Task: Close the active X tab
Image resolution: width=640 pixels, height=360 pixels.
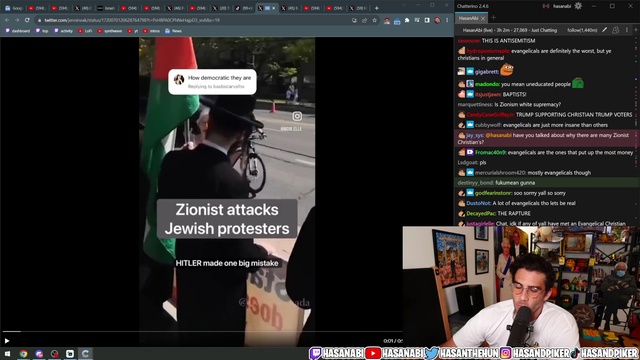Action: [x=273, y=8]
